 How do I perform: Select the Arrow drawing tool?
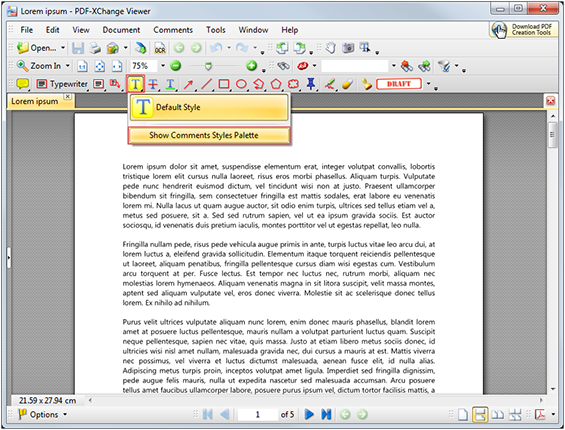pyautogui.click(x=188, y=84)
